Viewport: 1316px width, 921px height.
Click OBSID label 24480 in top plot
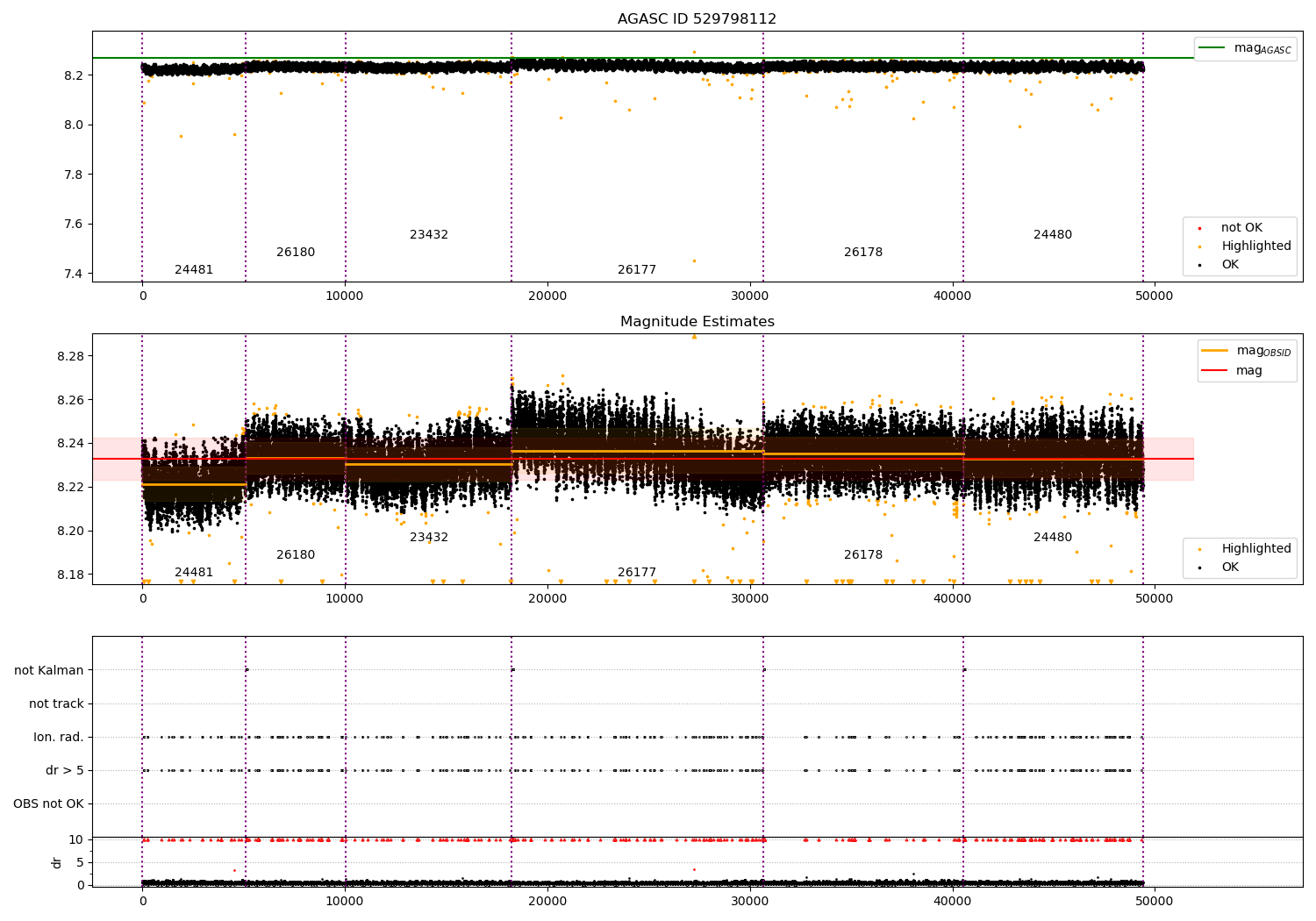click(1053, 235)
